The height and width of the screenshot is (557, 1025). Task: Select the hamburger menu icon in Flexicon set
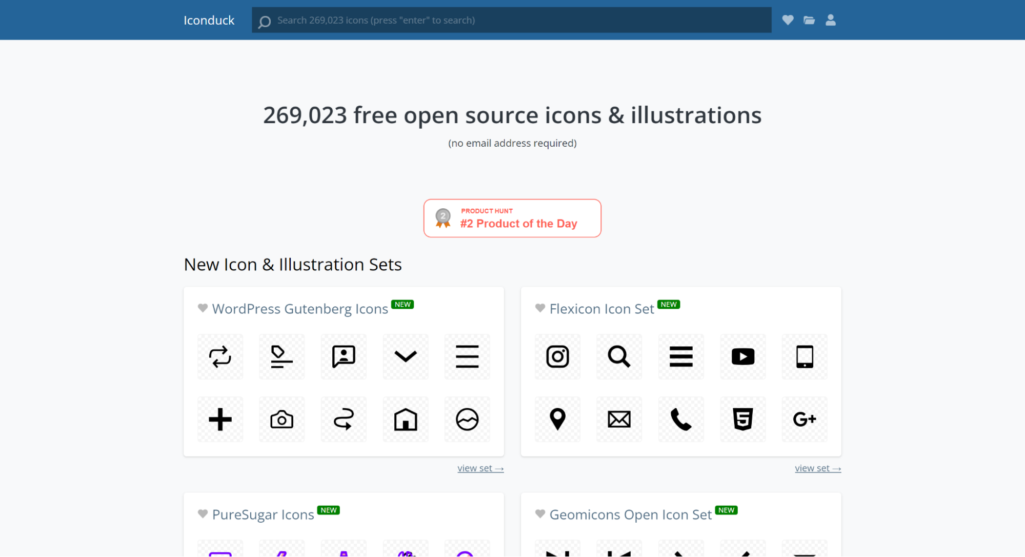[x=681, y=357]
